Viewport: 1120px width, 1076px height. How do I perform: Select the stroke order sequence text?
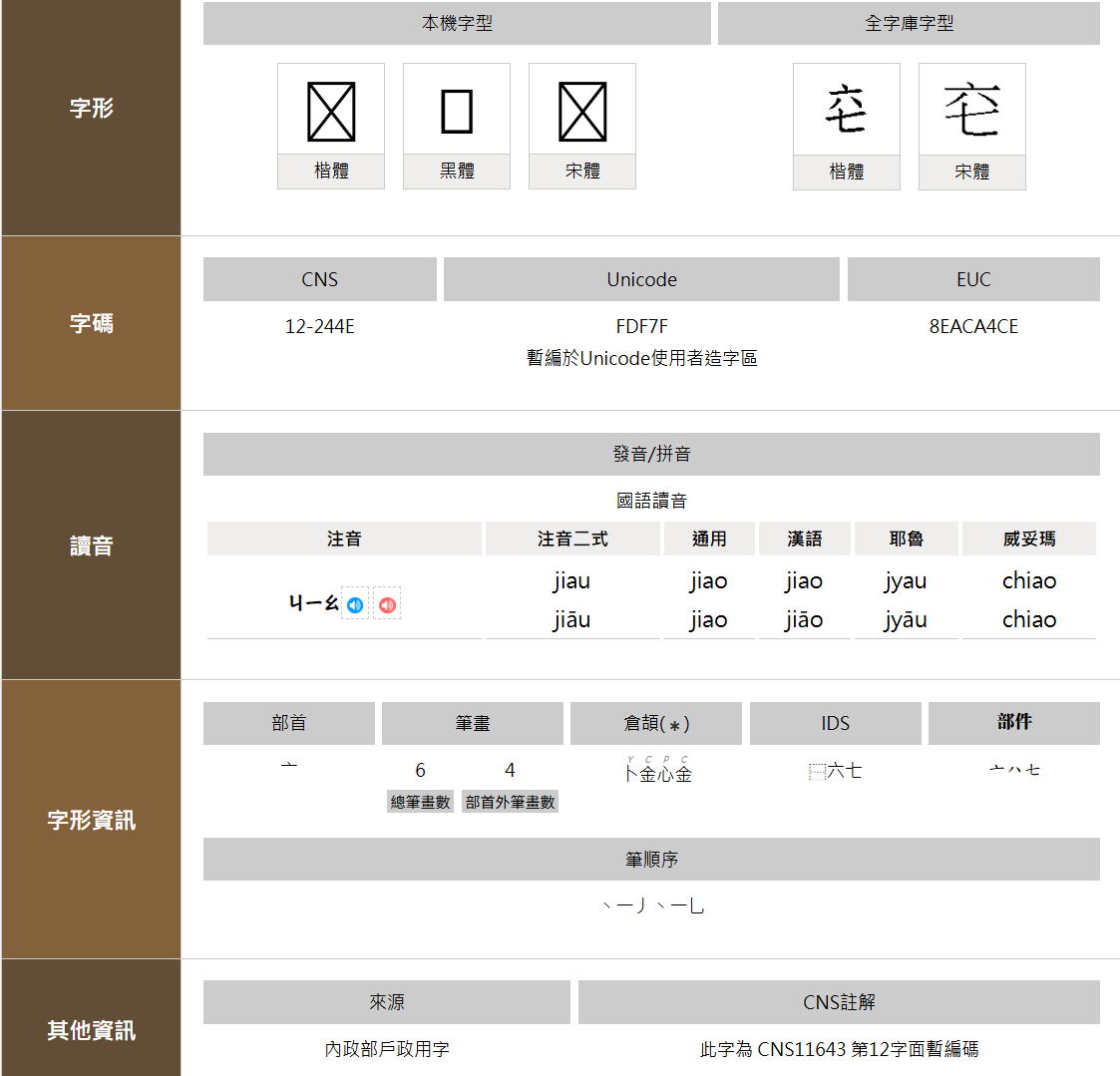point(653,906)
